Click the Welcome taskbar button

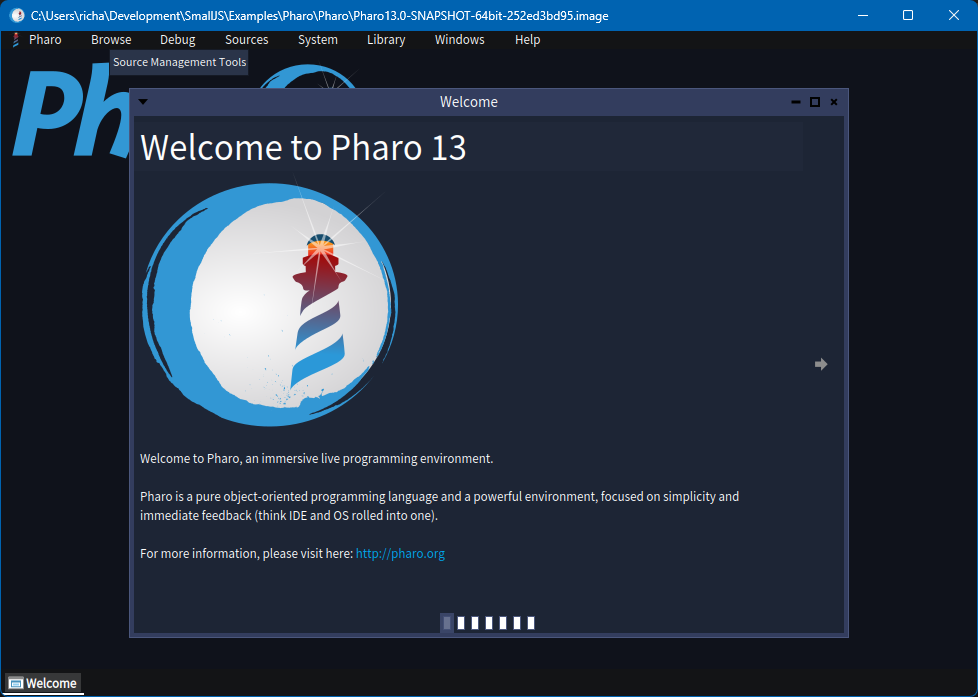[x=44, y=683]
